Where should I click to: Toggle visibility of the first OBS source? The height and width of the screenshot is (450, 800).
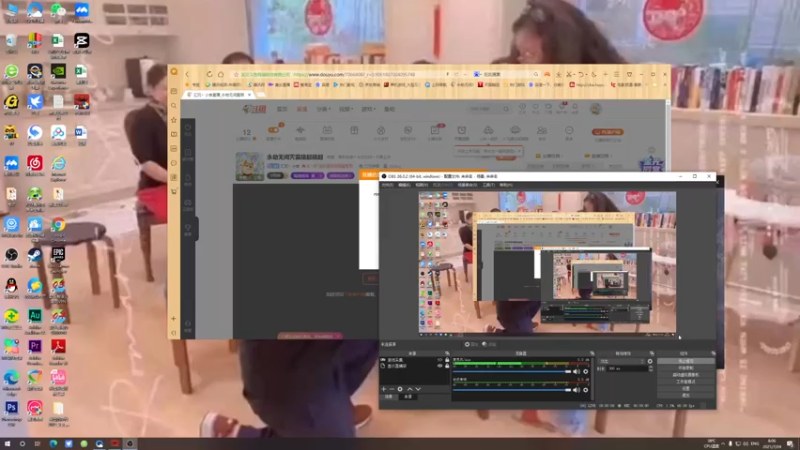click(x=440, y=360)
